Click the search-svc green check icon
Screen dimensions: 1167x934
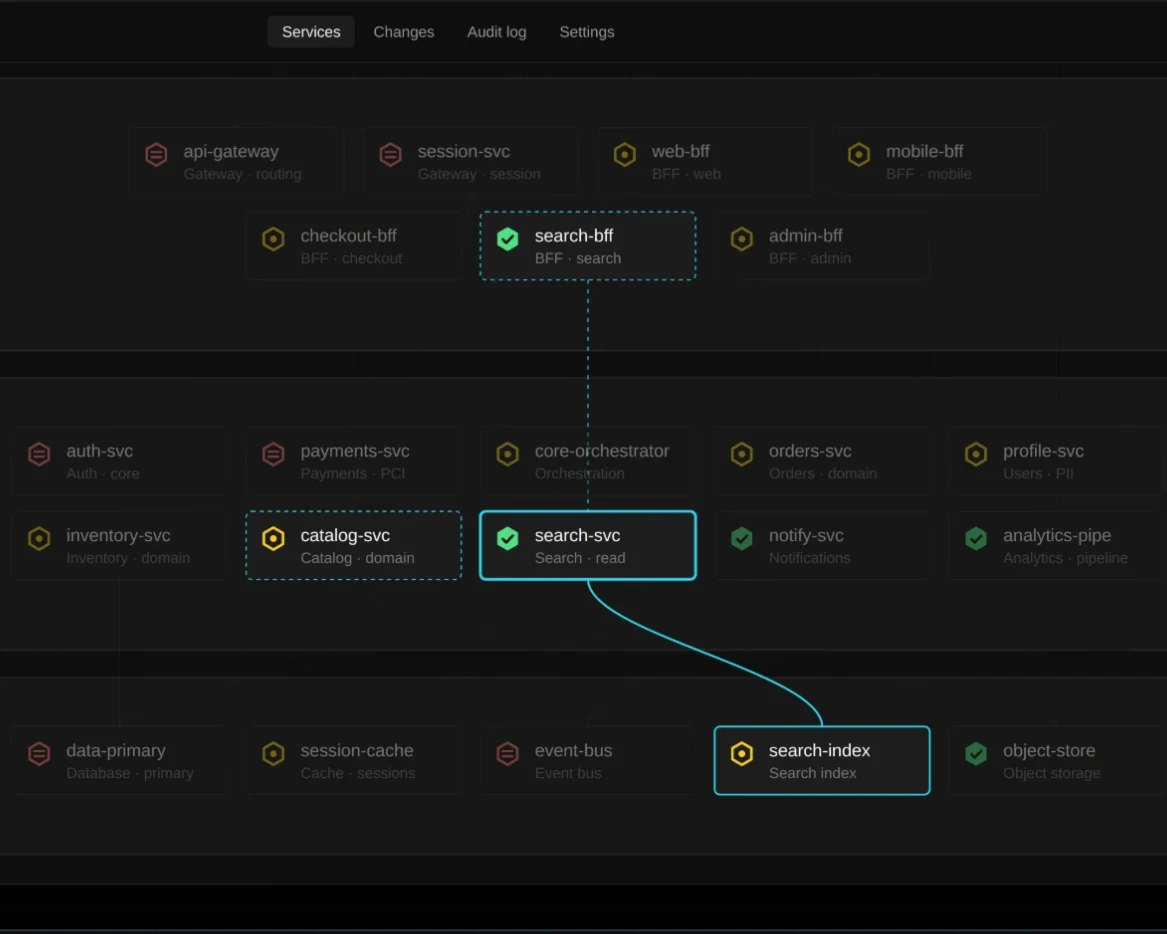click(508, 538)
